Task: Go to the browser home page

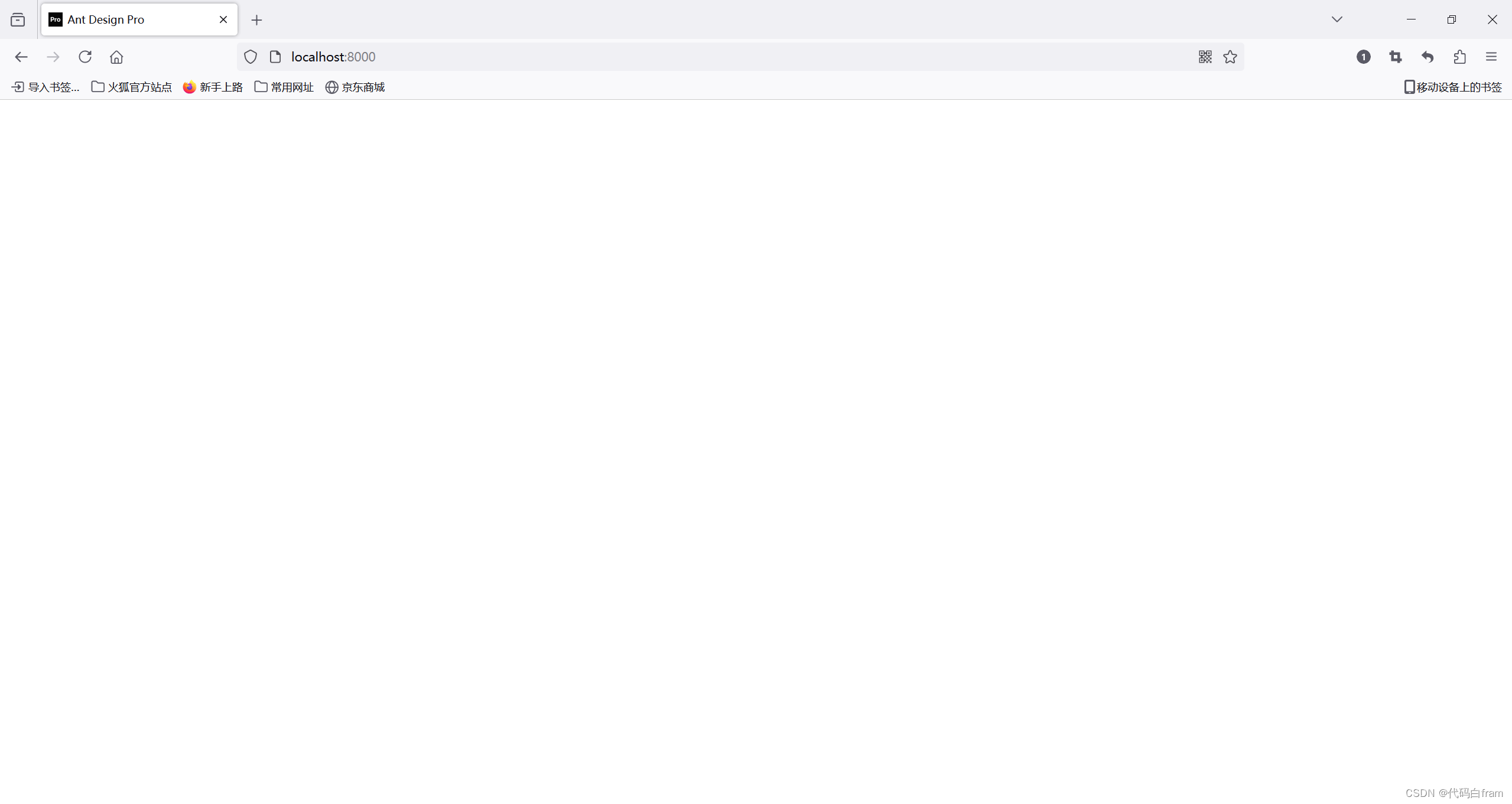Action: (x=116, y=57)
